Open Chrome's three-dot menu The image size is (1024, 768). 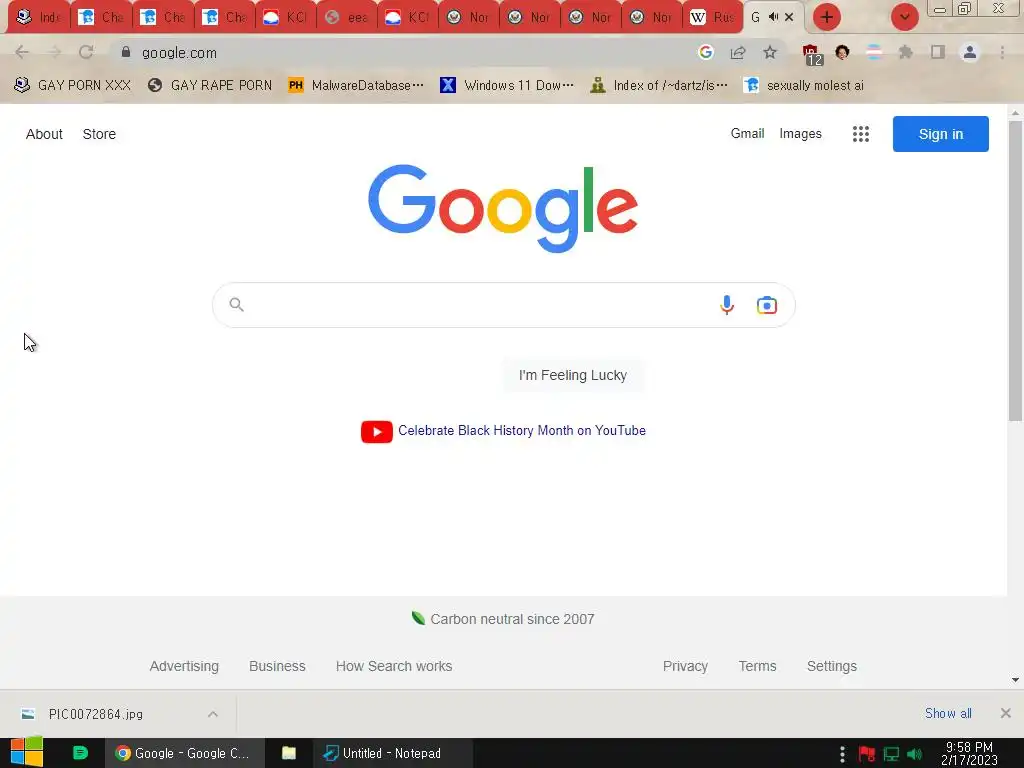(1002, 52)
